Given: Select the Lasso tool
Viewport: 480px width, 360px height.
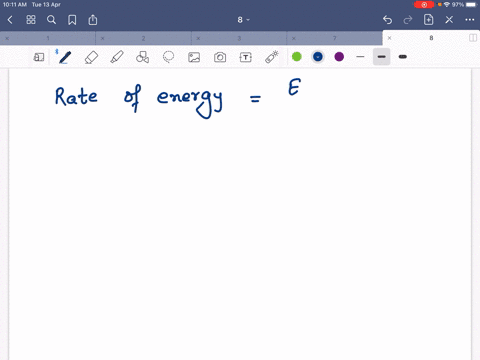Looking at the screenshot, I should (x=168, y=57).
